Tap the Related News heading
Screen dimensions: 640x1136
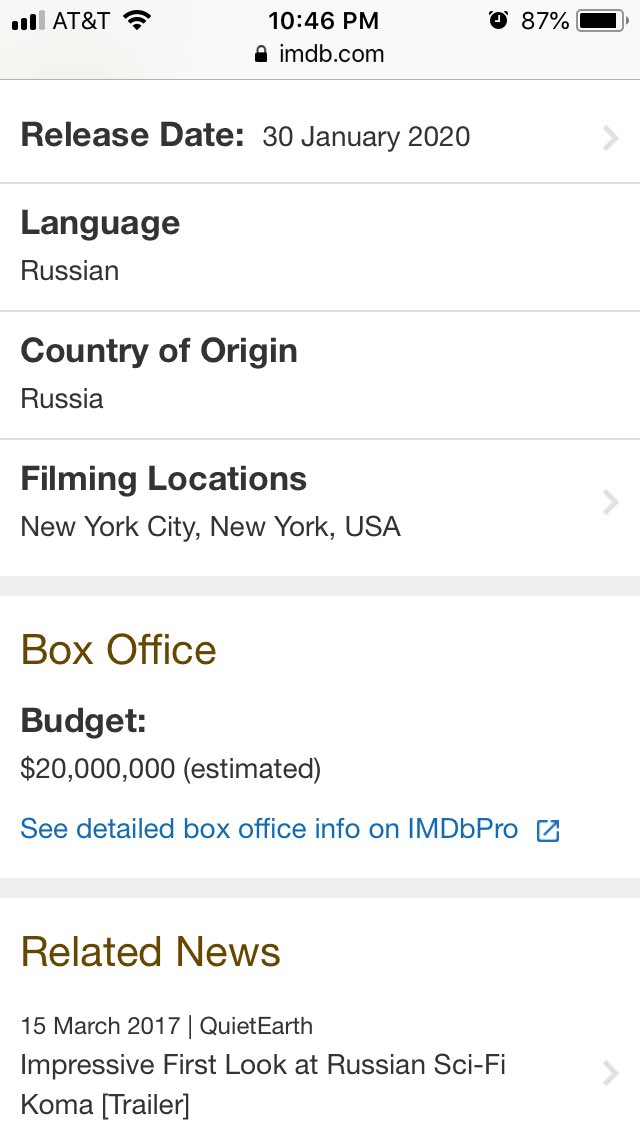[x=150, y=952]
